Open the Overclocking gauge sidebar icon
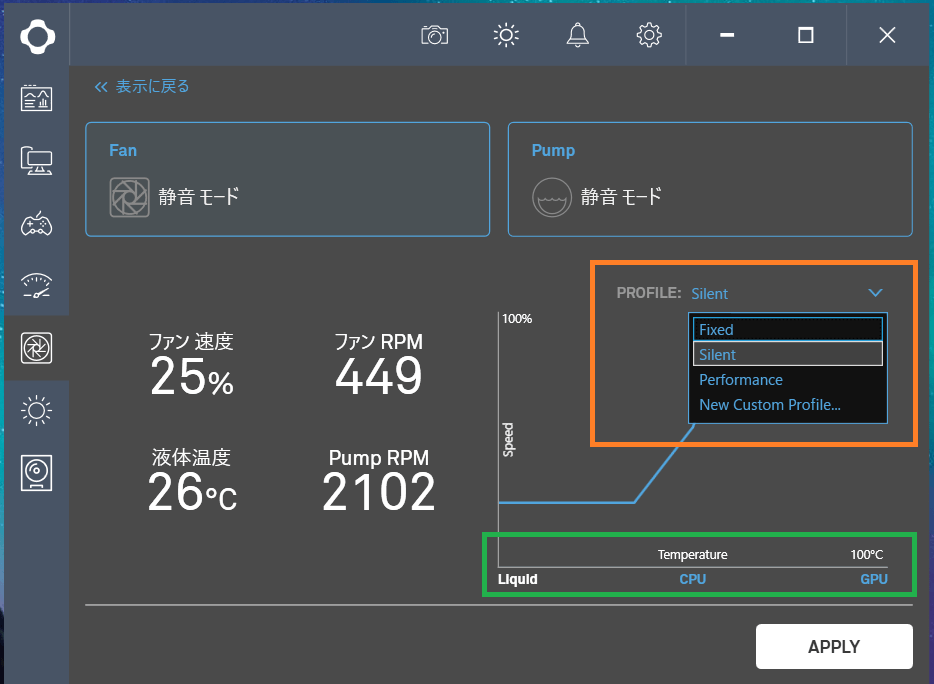 [36, 285]
